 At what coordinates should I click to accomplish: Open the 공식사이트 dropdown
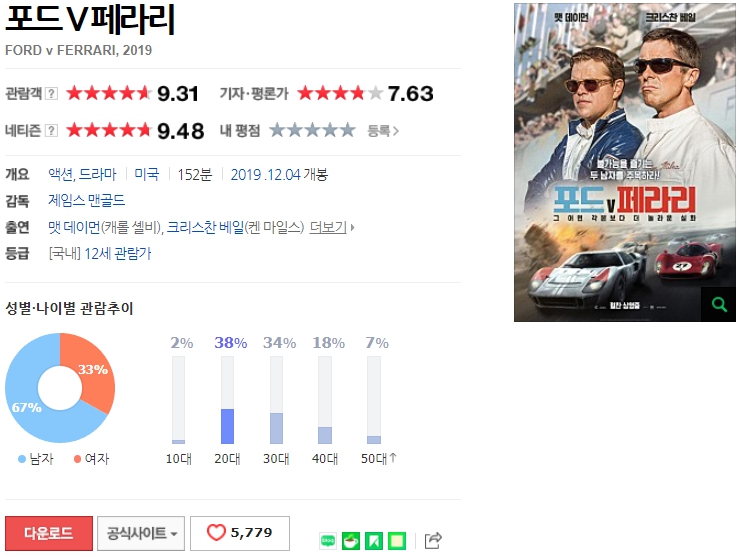click(141, 533)
